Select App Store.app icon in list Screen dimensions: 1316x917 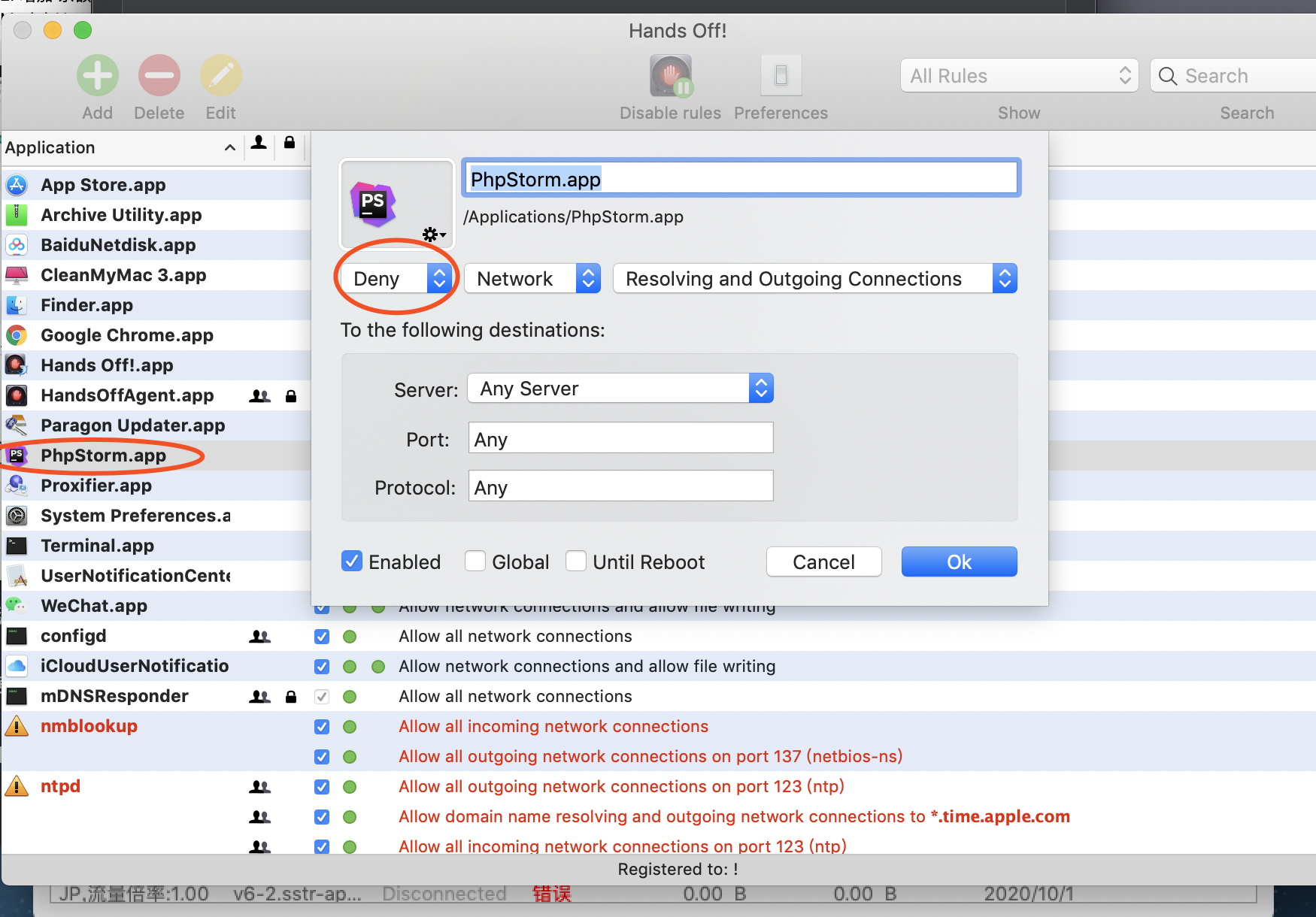tap(17, 185)
